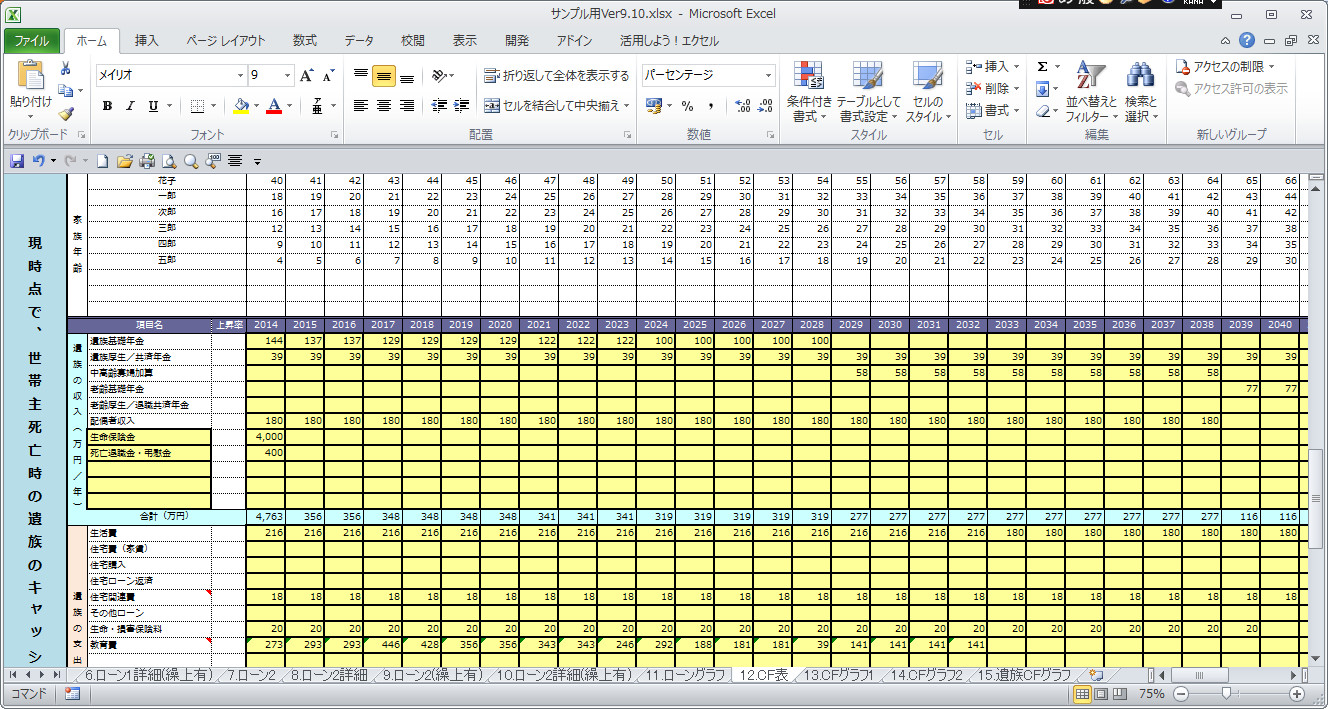Click the AutoSum sigma icon

1042,66
